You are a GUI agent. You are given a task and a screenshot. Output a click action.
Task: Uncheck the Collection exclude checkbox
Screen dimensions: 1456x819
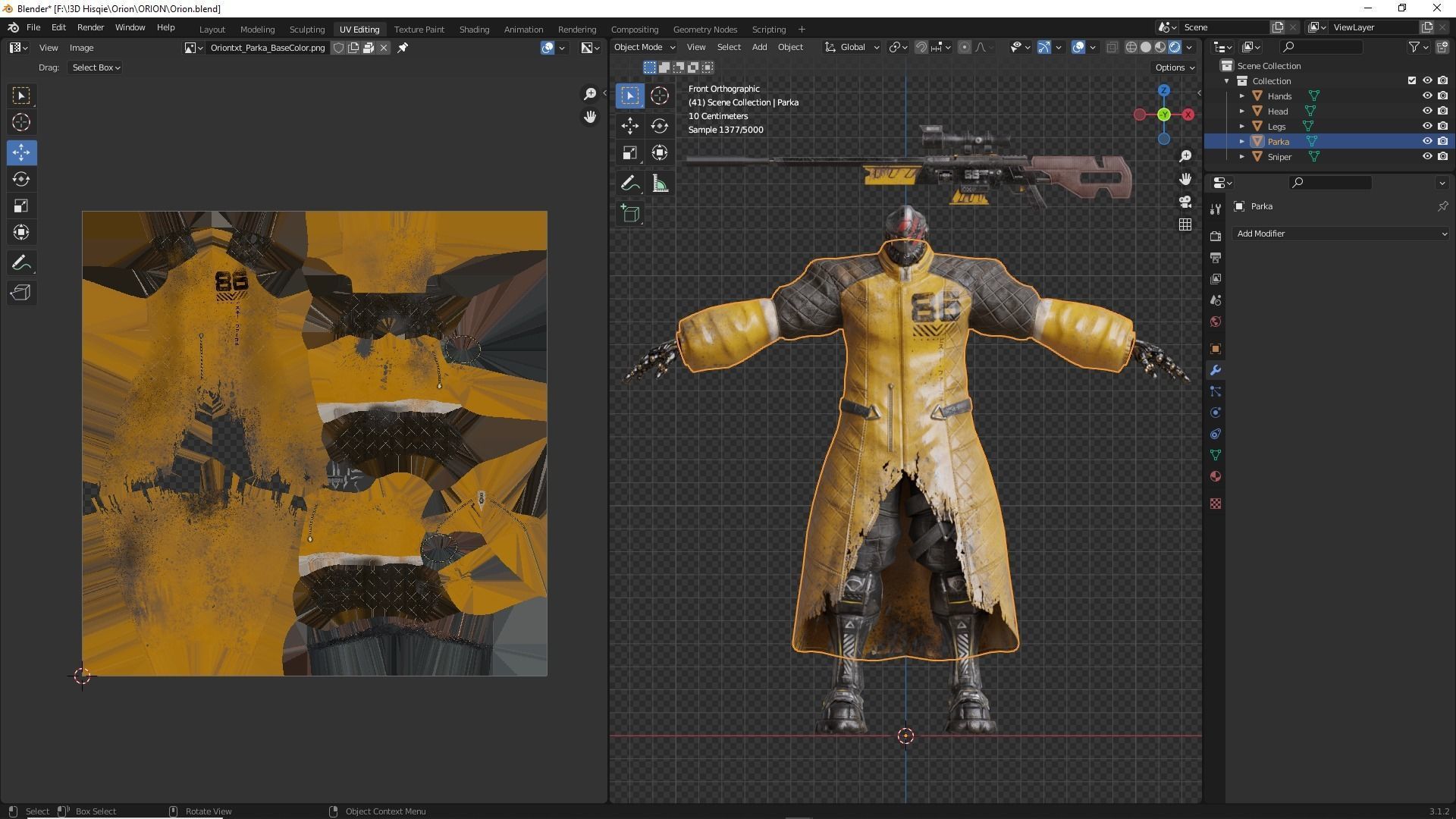pos(1411,81)
